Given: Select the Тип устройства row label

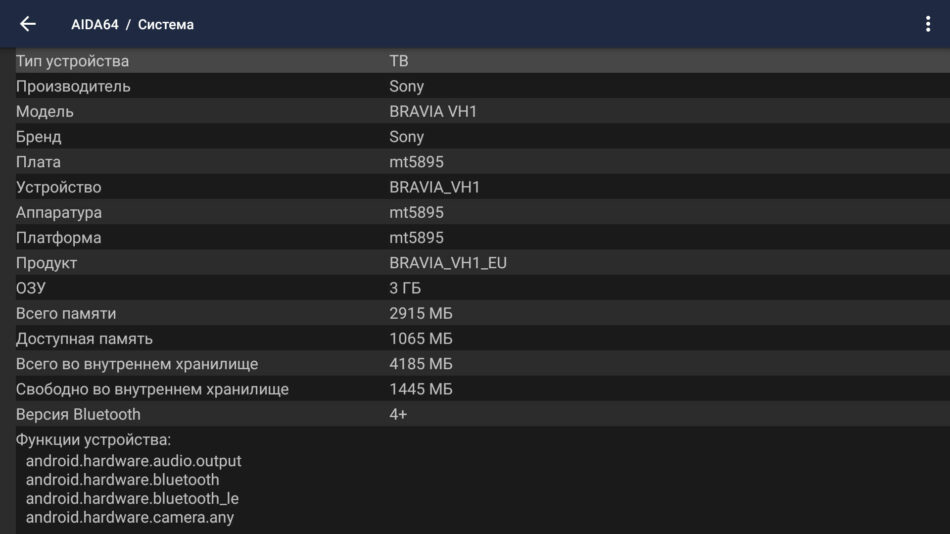Looking at the screenshot, I should pos(72,61).
